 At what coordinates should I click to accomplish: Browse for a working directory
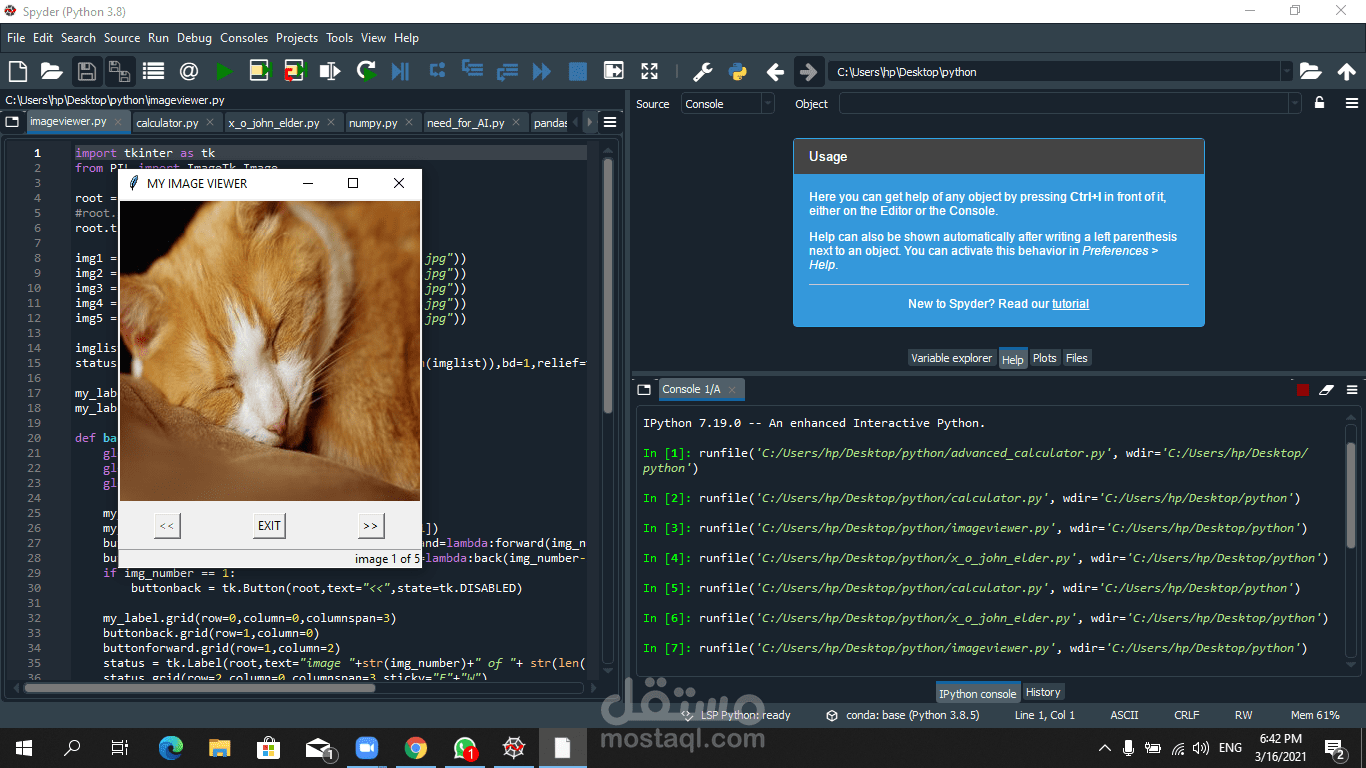1310,71
